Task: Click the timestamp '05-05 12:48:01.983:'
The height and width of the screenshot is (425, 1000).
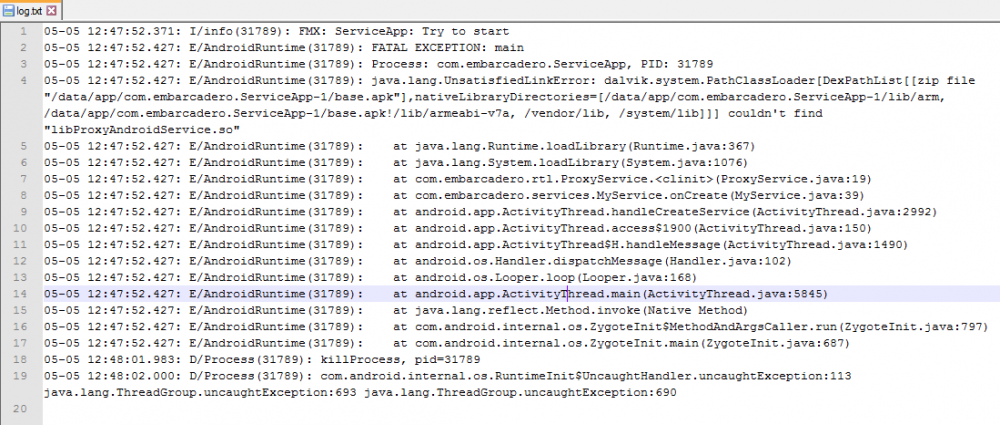Action: point(112,359)
